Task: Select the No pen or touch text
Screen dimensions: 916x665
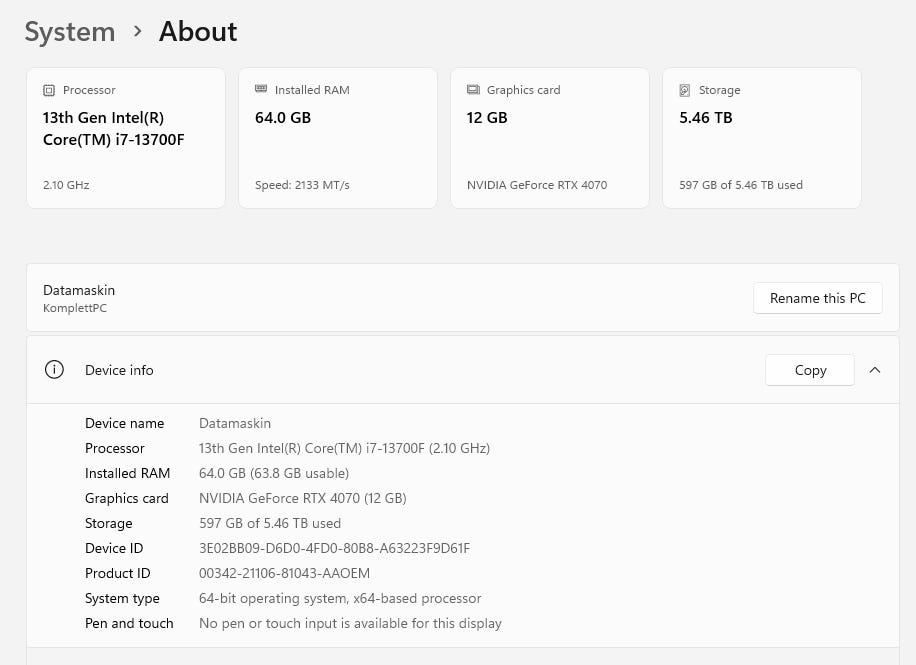Action: (350, 624)
